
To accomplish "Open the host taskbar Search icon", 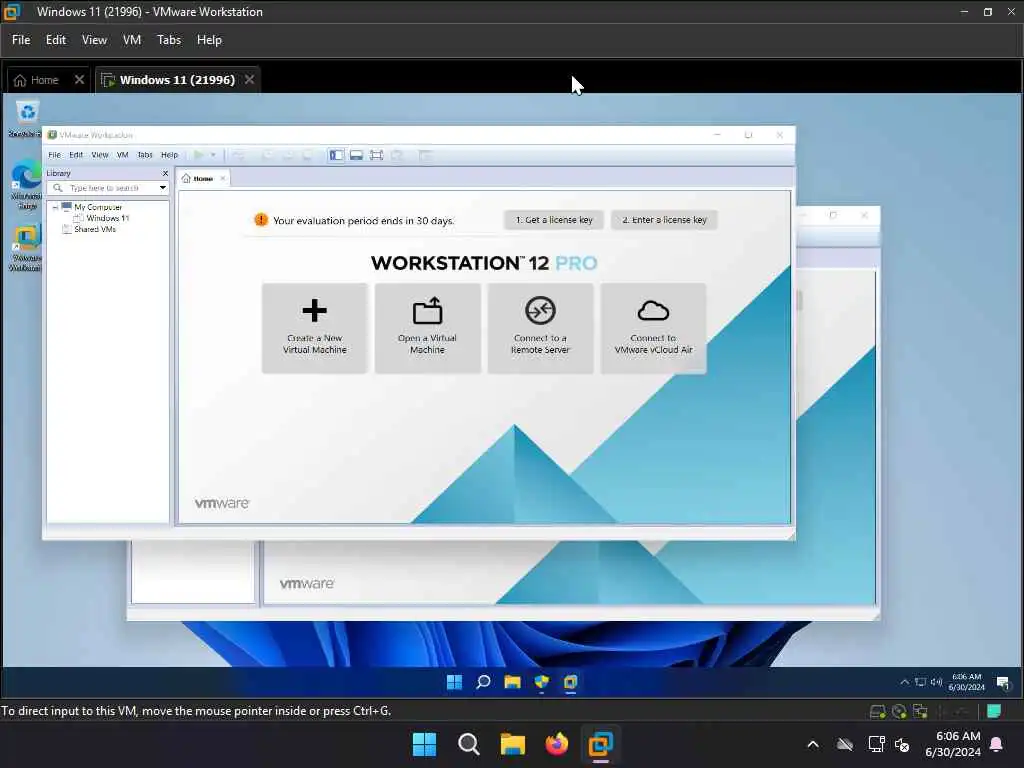I will 468,744.
